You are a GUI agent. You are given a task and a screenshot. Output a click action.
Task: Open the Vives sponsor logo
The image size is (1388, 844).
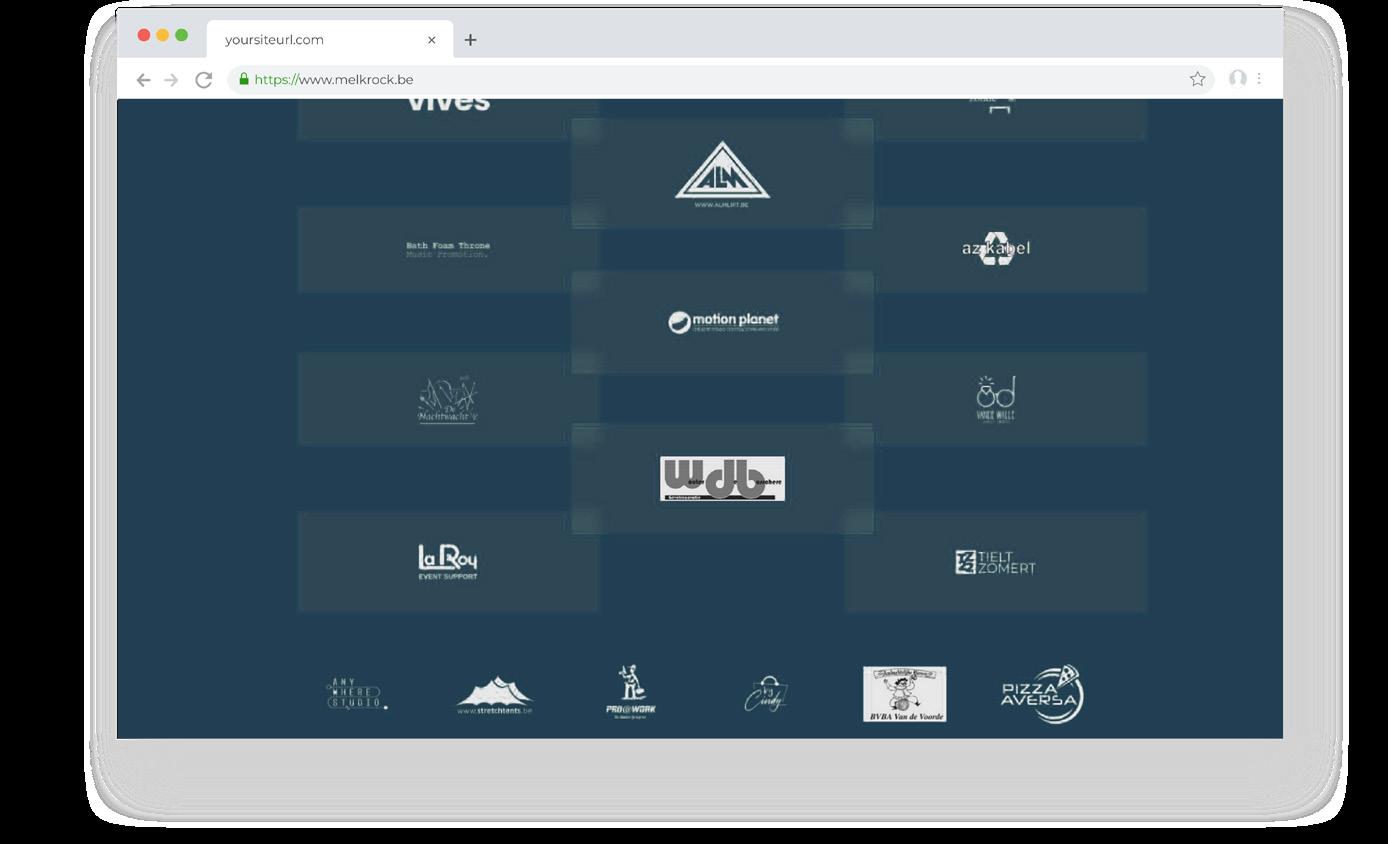click(448, 102)
